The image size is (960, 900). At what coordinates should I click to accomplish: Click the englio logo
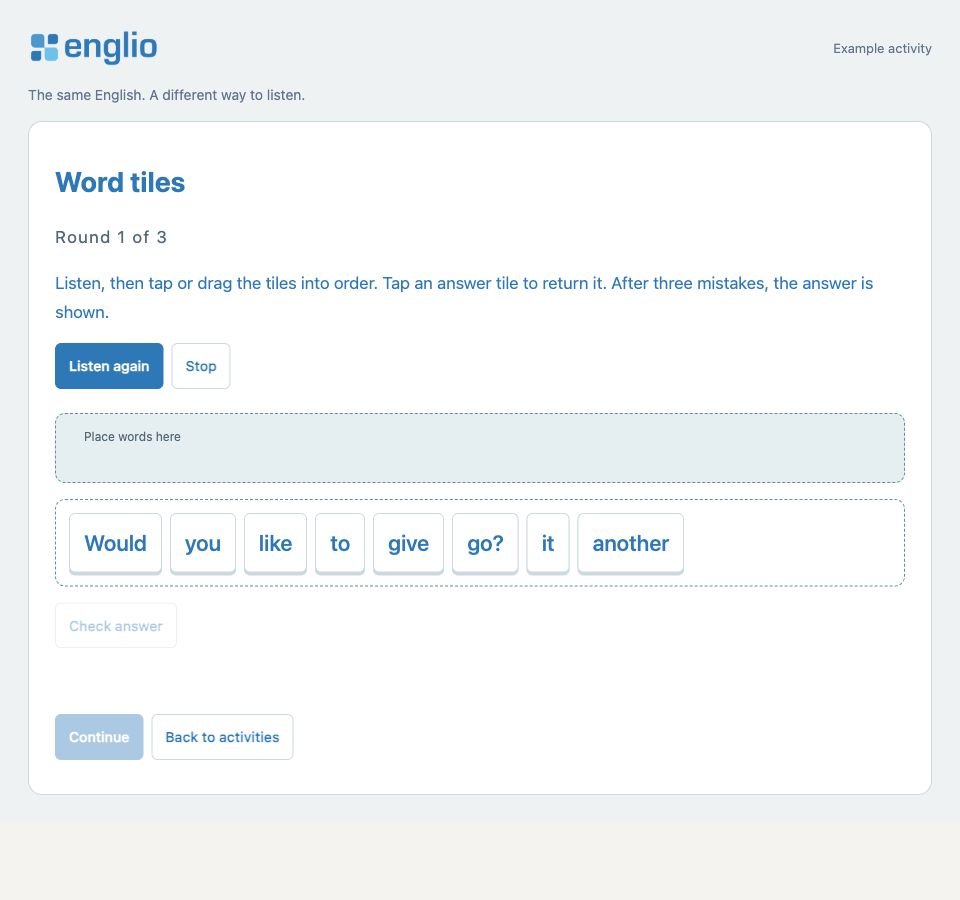point(94,48)
